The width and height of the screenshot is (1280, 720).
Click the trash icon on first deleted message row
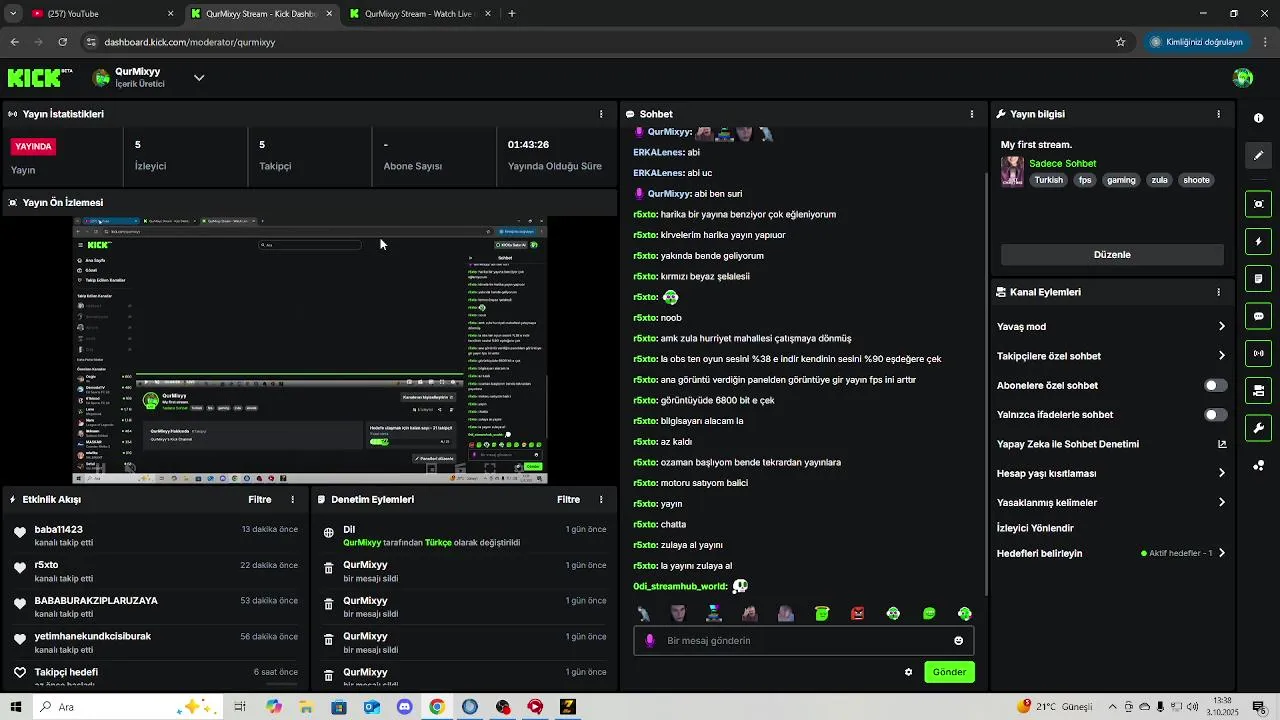328,568
